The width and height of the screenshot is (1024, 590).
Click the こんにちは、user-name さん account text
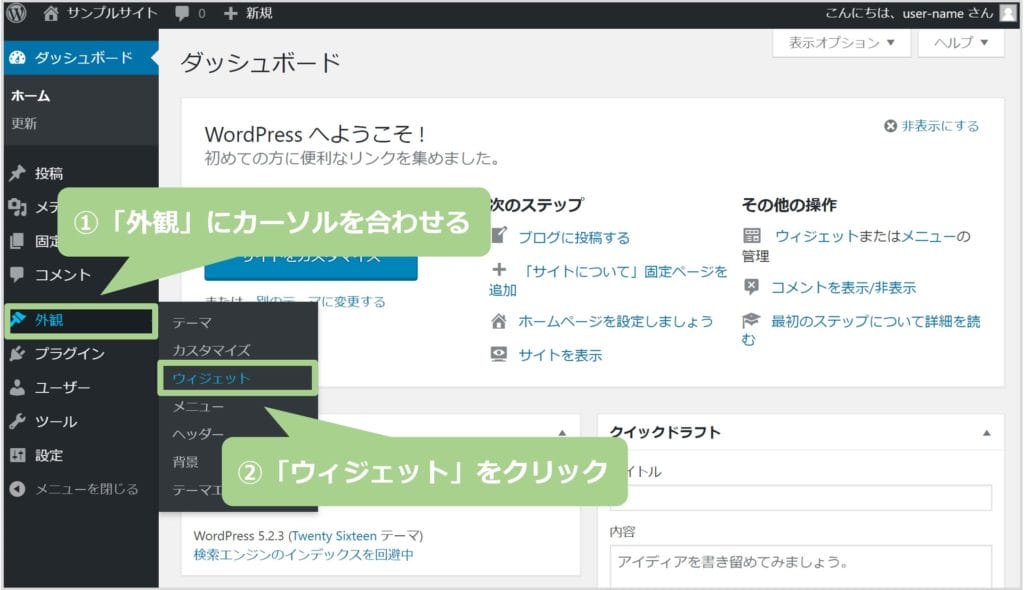tap(908, 13)
